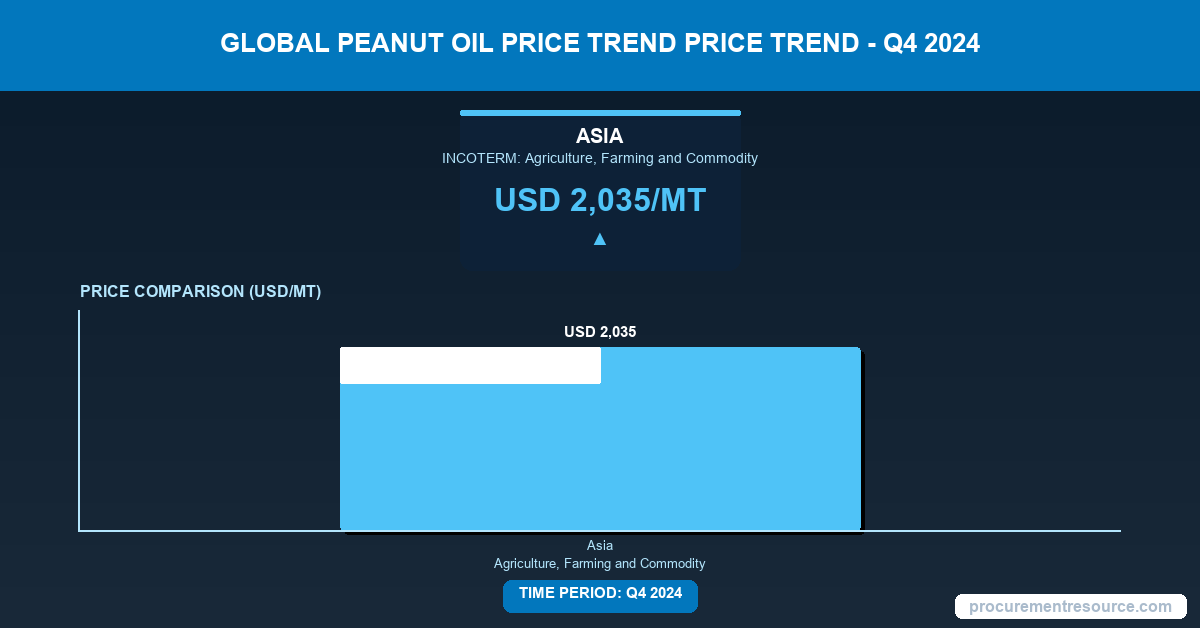Click the empty chart area right of the bar
1200x628 pixels.
(990, 430)
